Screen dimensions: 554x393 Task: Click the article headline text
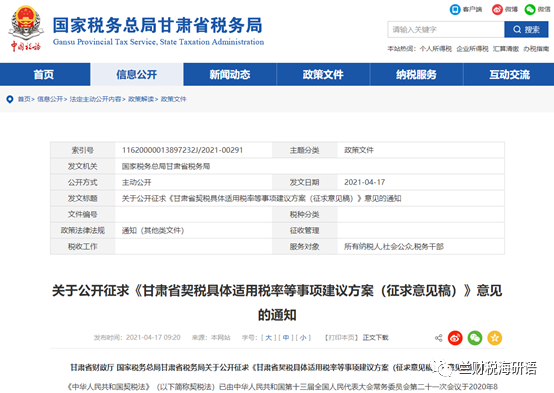277,303
